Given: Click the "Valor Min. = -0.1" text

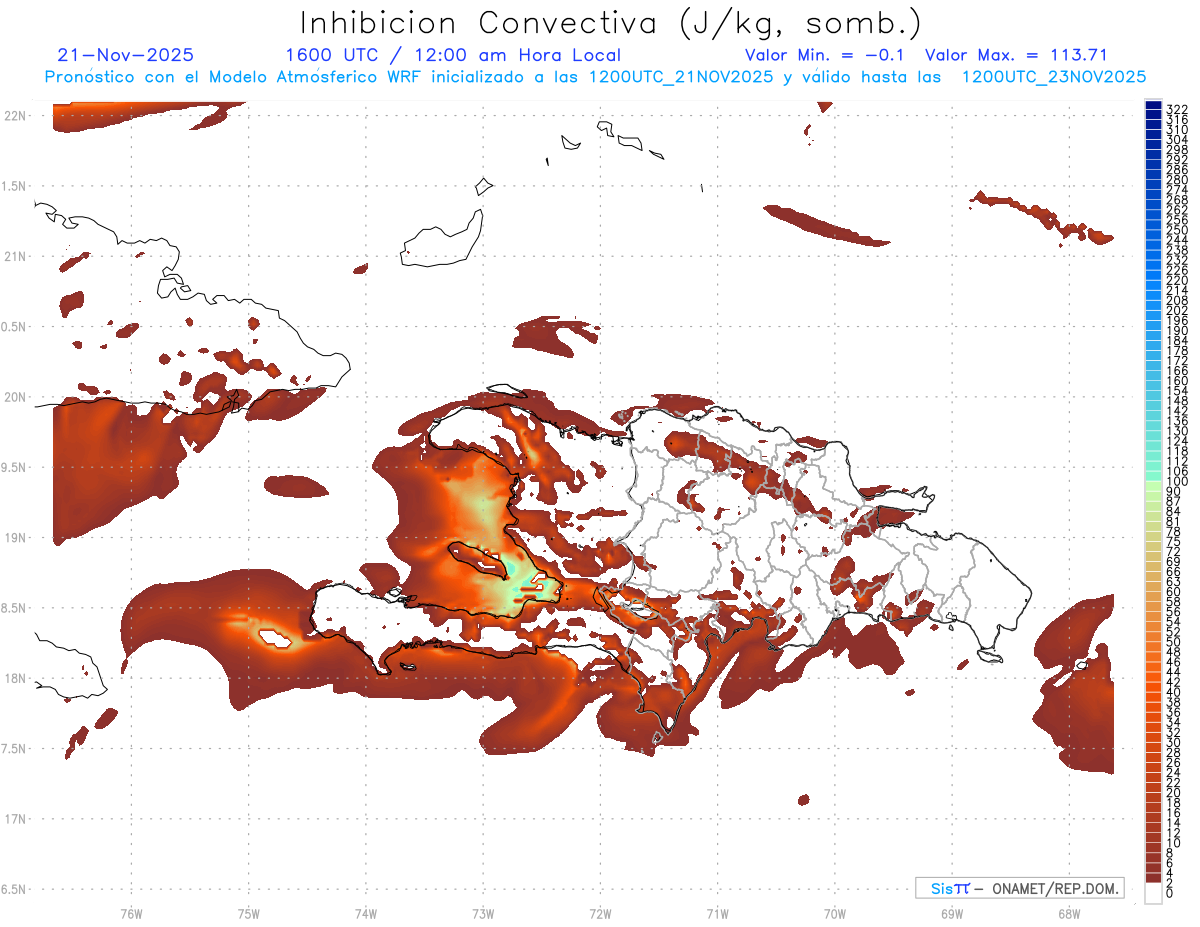Looking at the screenshot, I should click(x=824, y=55).
